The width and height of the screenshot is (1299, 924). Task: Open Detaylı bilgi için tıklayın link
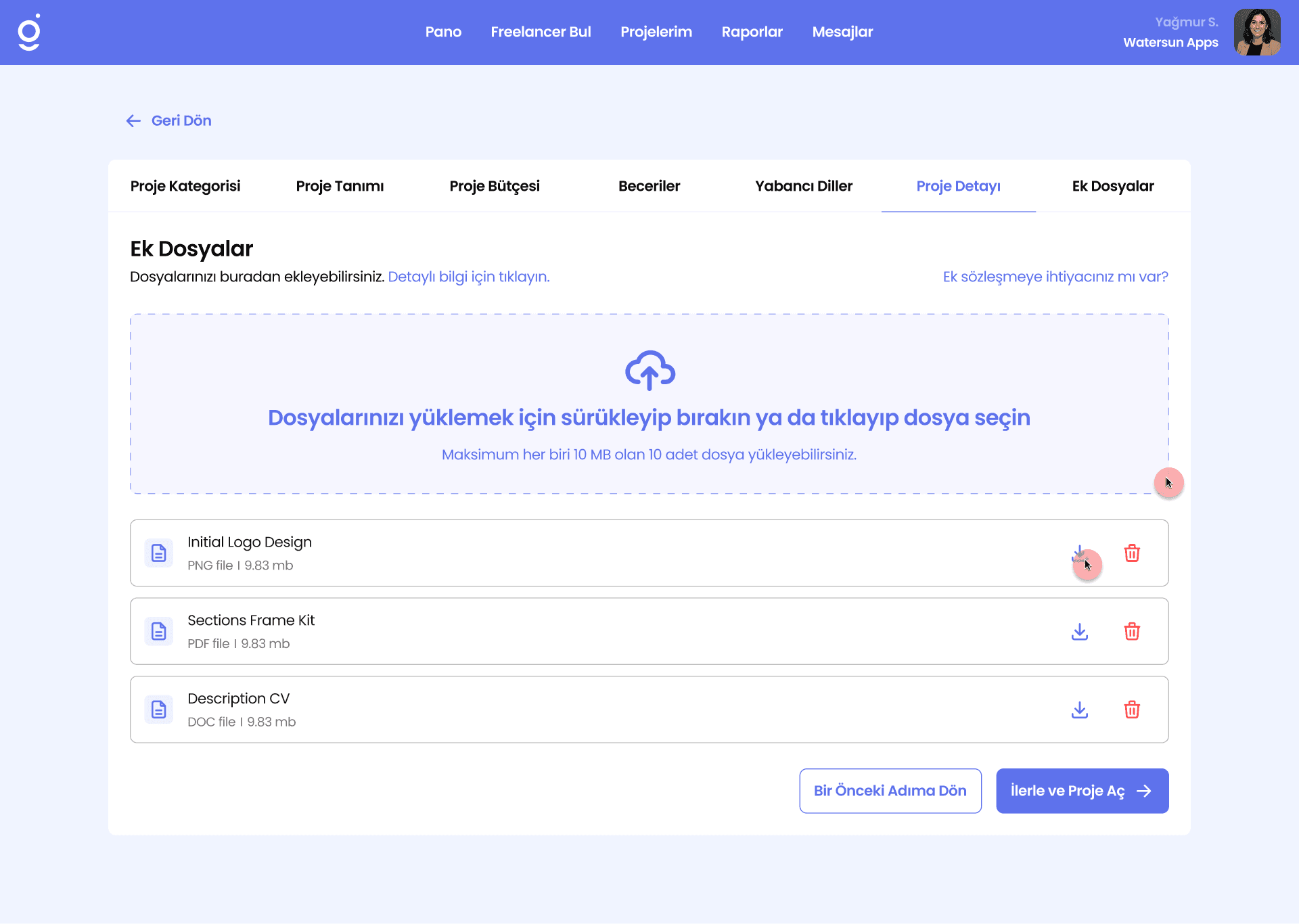pyautogui.click(x=468, y=277)
